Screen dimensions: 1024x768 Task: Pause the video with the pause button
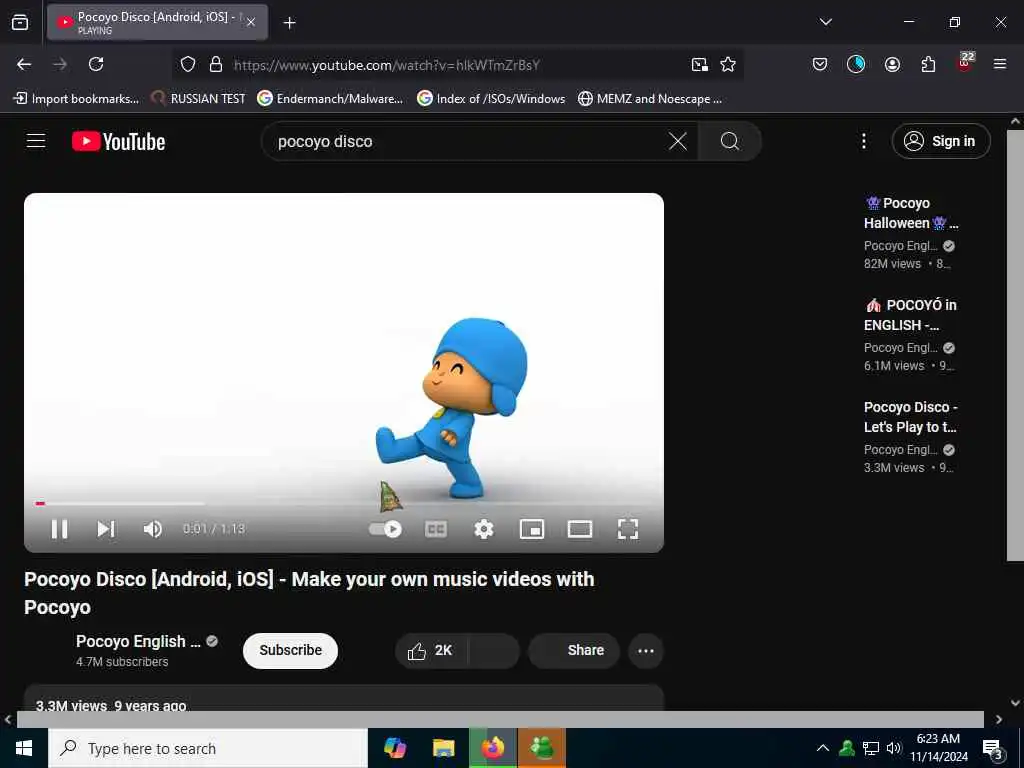click(59, 529)
